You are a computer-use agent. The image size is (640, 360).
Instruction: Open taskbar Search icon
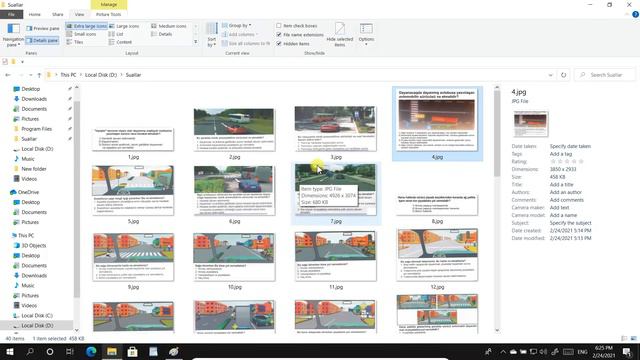click(x=30, y=352)
